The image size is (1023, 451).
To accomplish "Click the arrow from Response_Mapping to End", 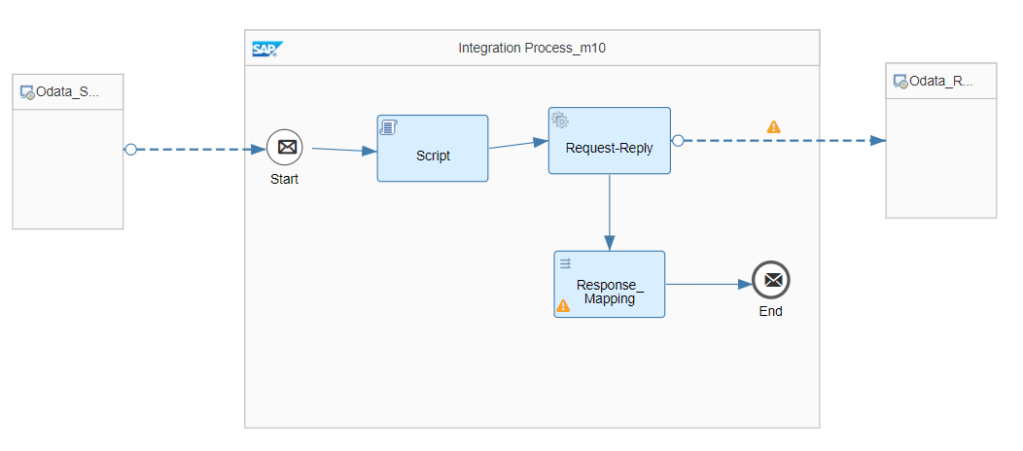I will [708, 284].
